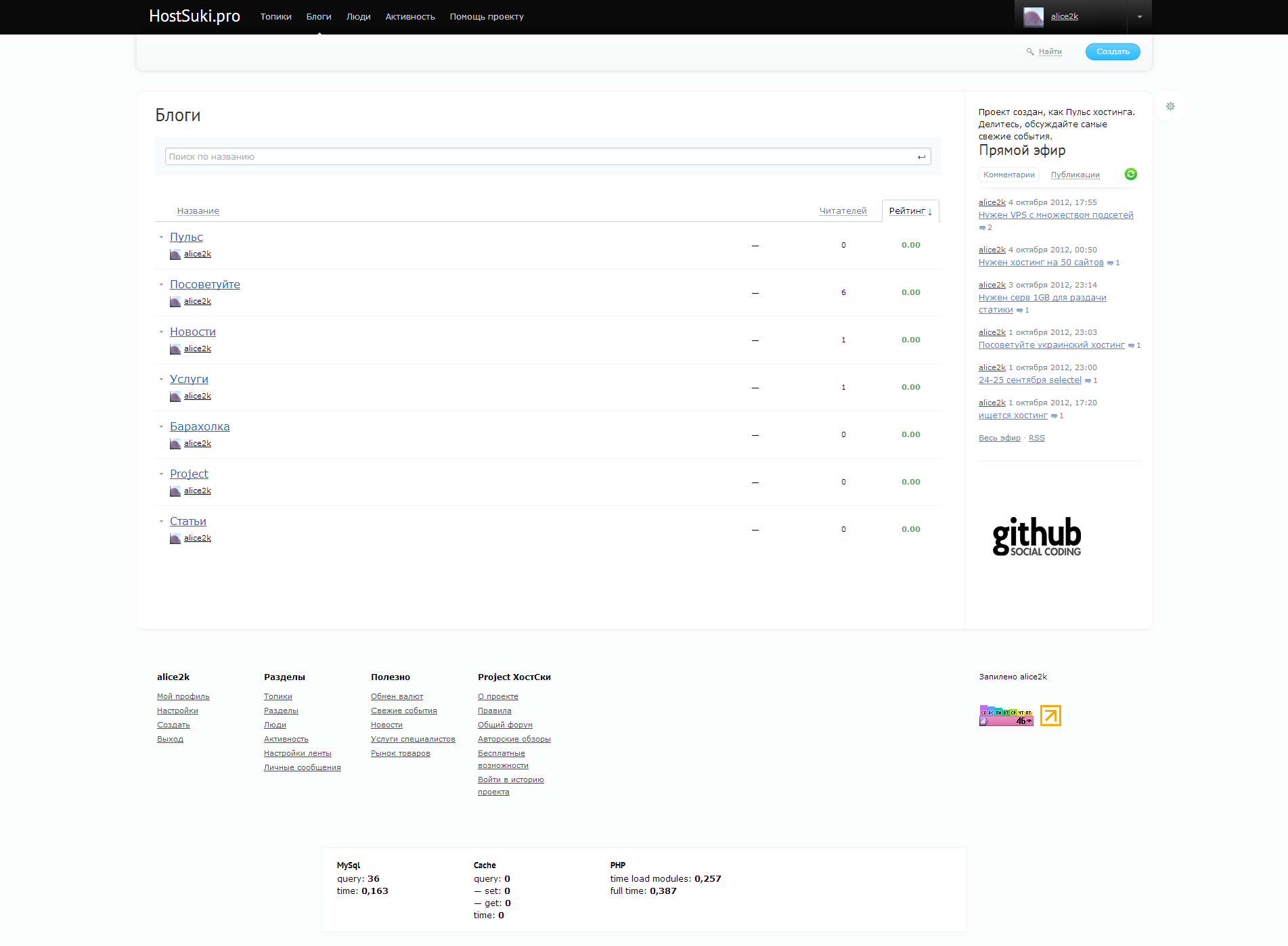This screenshot has width=1288, height=946.
Task: Click the green refresh live feed icon
Action: [1130, 175]
